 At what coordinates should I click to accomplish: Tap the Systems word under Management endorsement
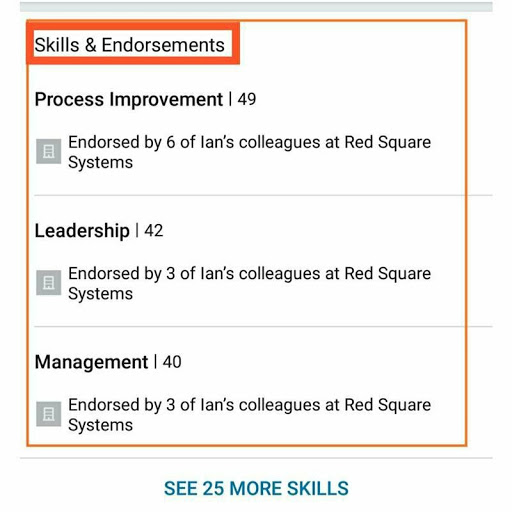click(x=100, y=425)
